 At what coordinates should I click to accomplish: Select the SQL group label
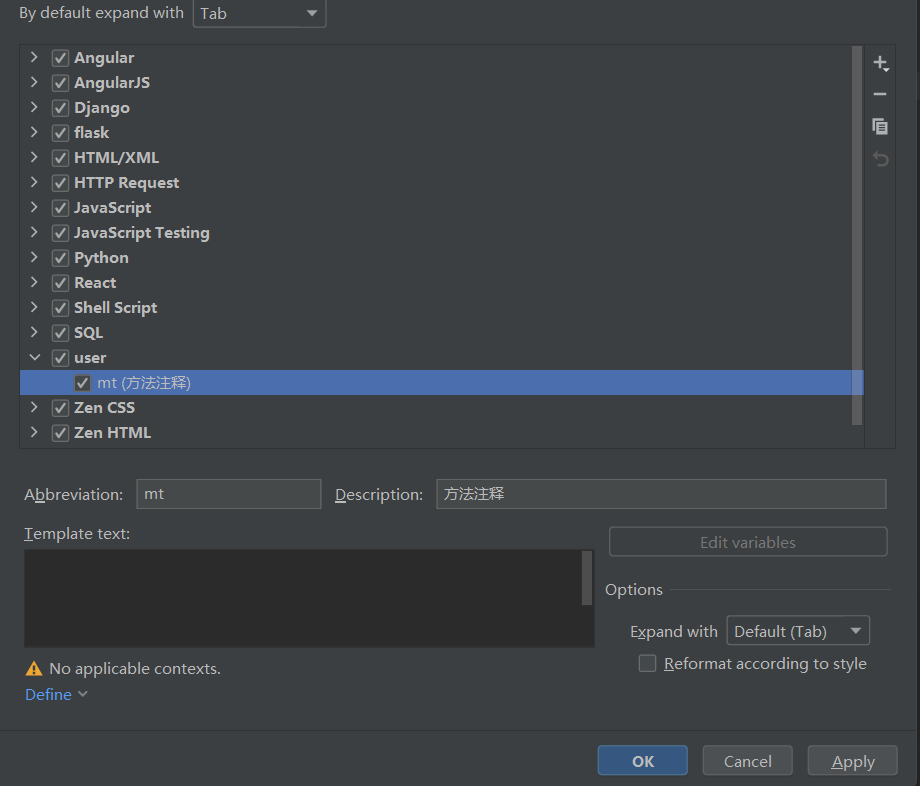(89, 333)
